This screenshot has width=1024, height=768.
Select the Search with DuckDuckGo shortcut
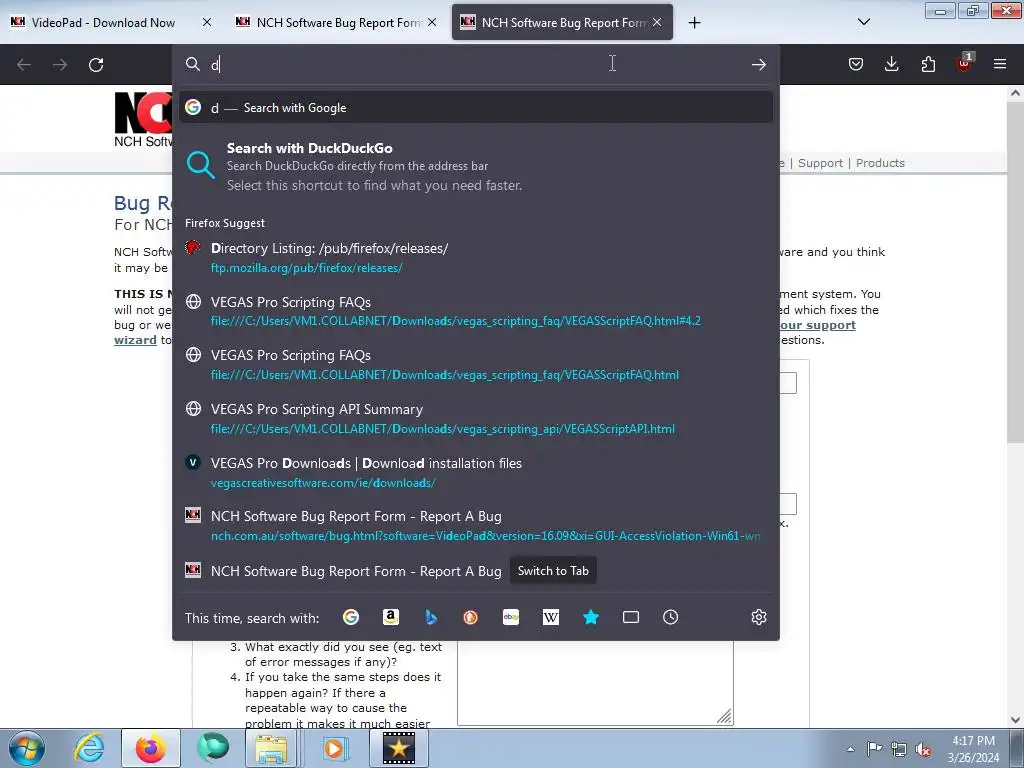click(x=475, y=167)
